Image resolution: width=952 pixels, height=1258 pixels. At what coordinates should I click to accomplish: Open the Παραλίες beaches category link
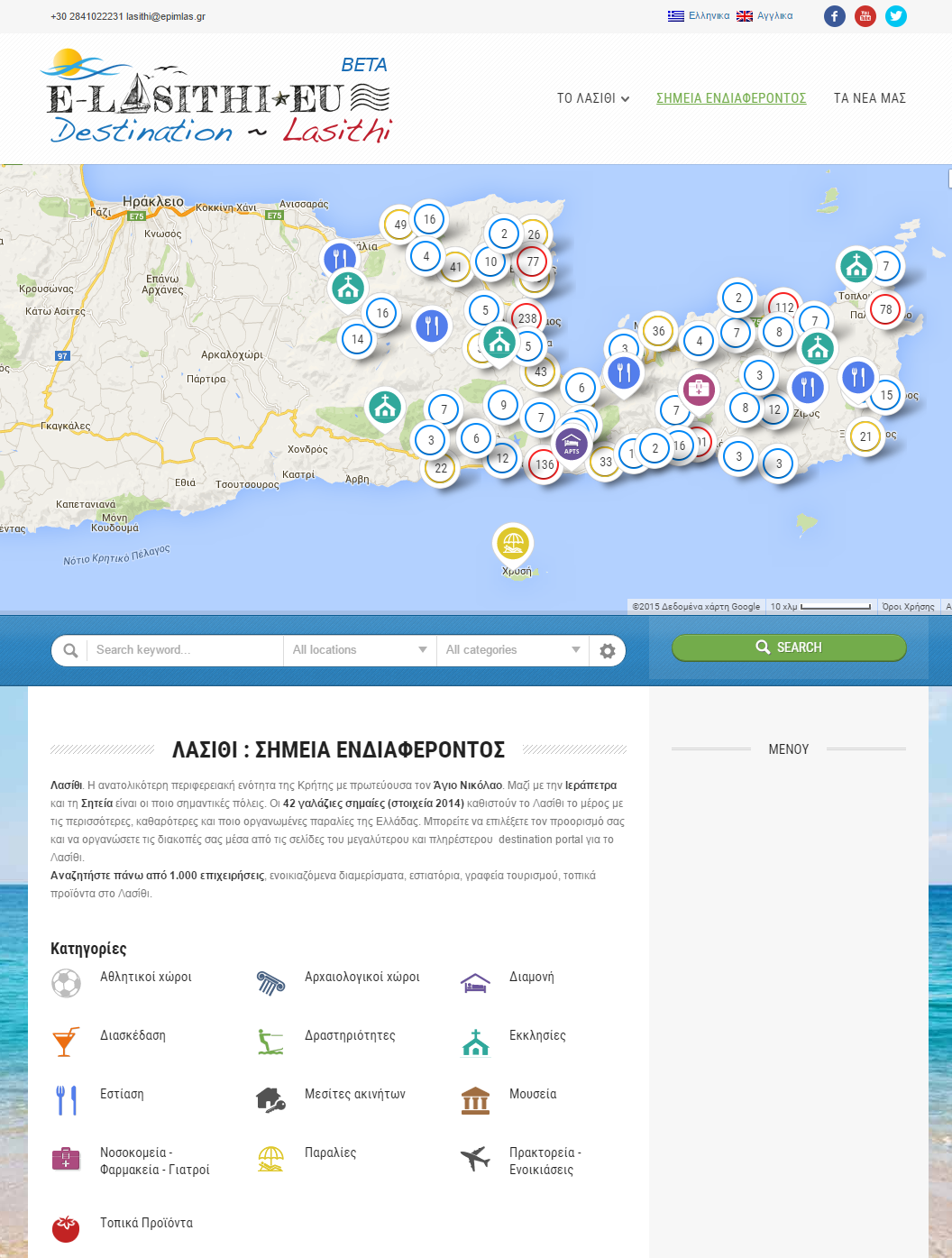pos(330,1152)
